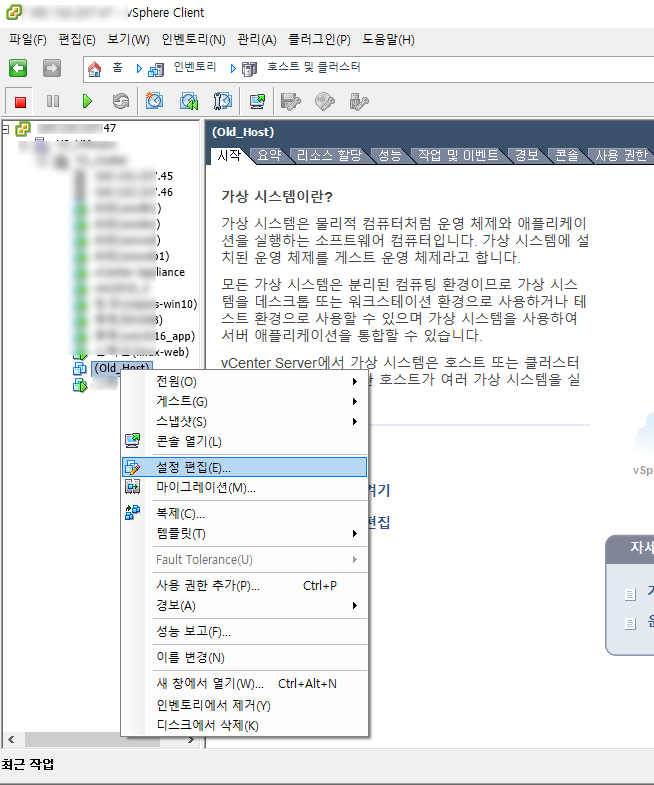Switch to the 경보 tab

click(x=527, y=155)
